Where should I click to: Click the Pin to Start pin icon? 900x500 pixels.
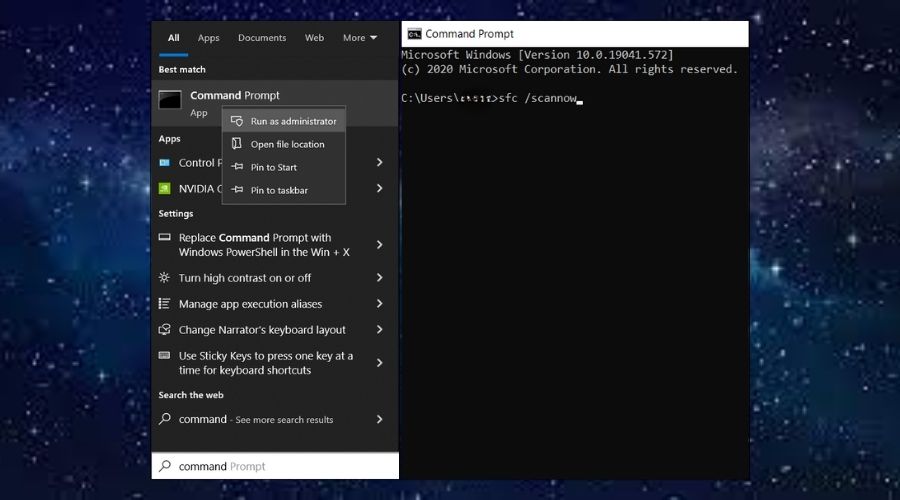click(x=236, y=167)
